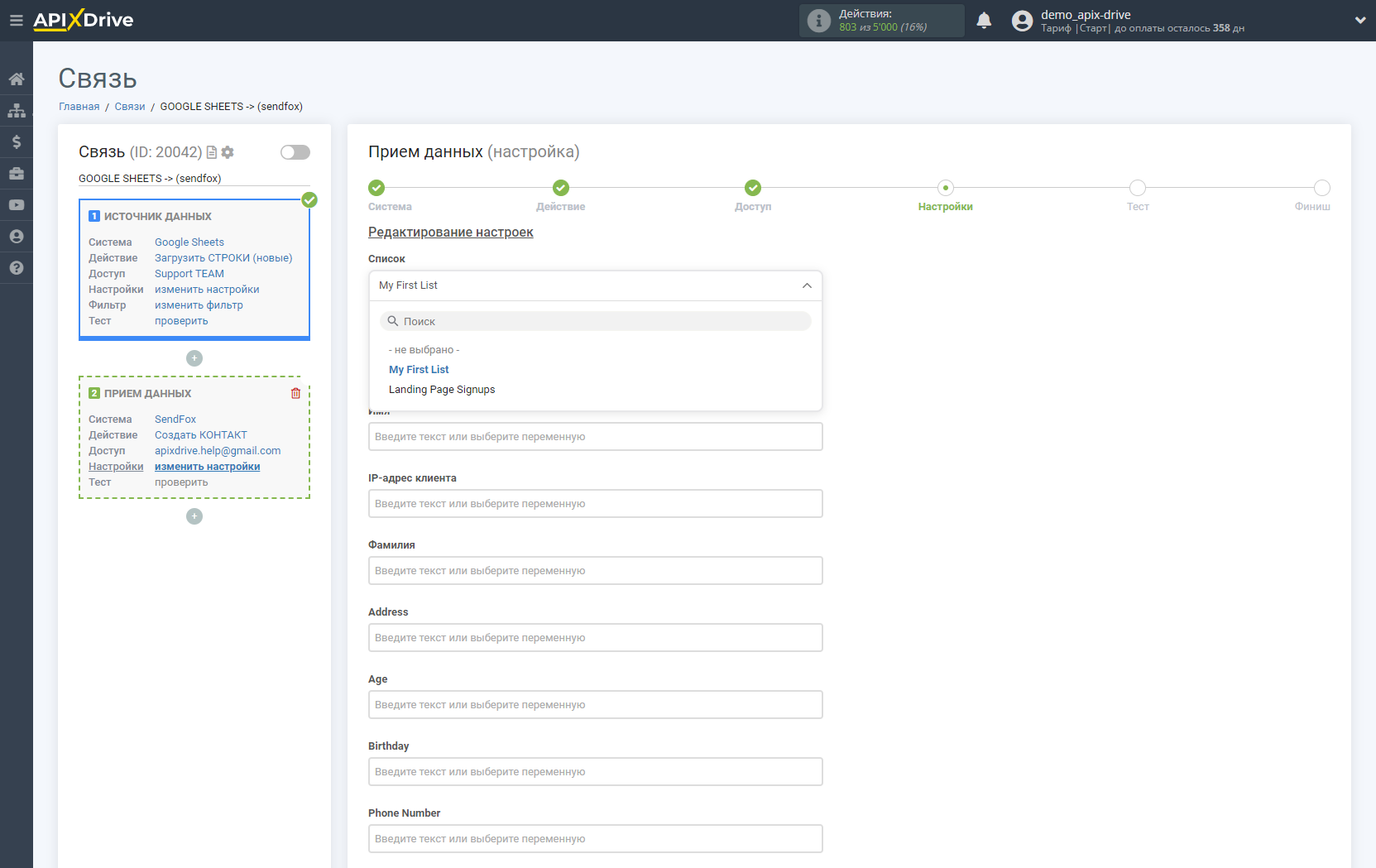This screenshot has height=868, width=1376.
Task: Open the connections sitemap icon in sidebar
Action: 17,111
